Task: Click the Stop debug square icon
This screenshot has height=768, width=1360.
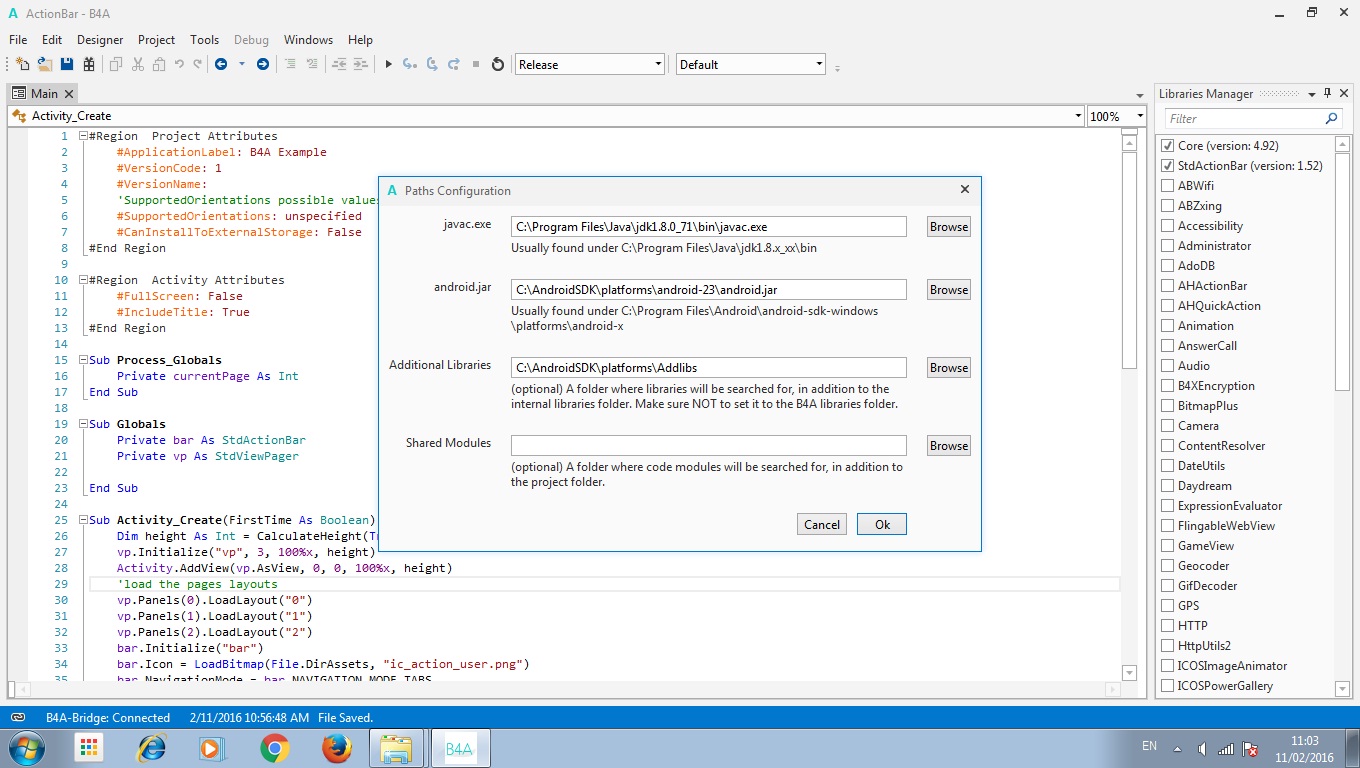Action: [476, 64]
